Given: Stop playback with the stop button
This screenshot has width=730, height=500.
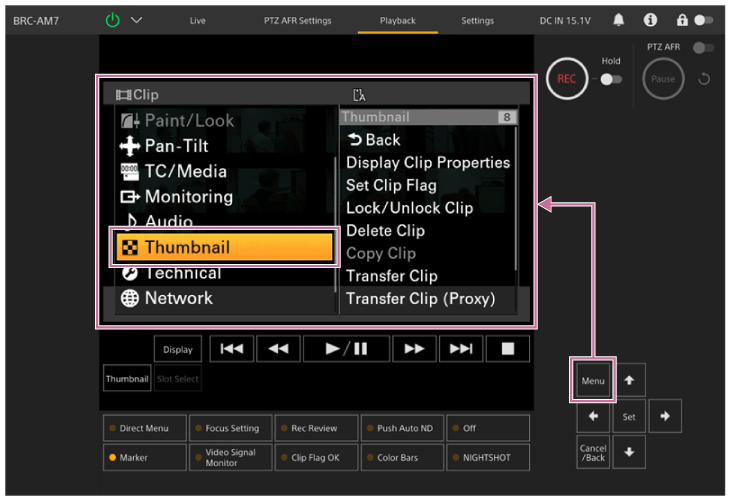Looking at the screenshot, I should point(508,348).
